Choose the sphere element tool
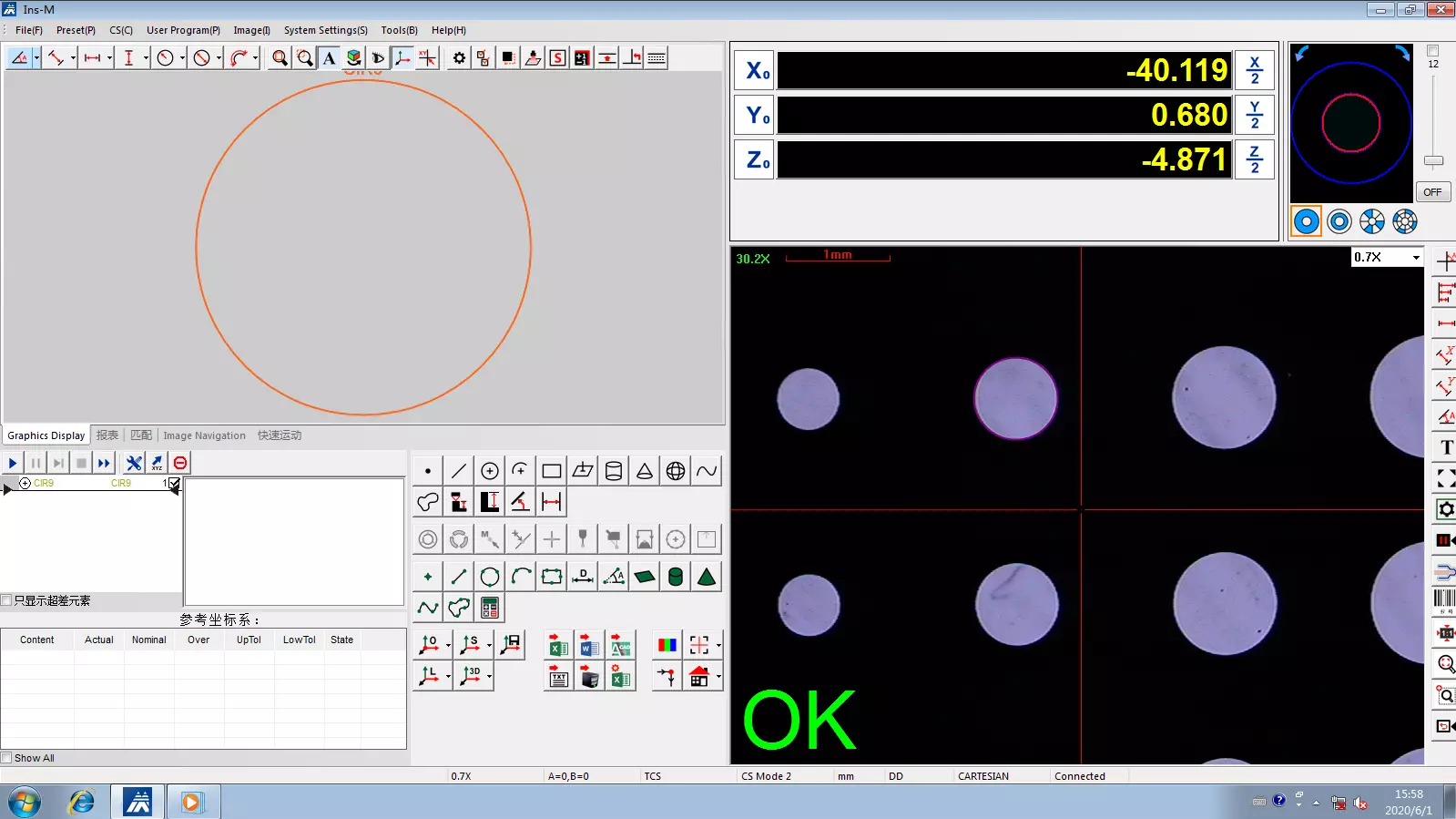 pos(676,471)
